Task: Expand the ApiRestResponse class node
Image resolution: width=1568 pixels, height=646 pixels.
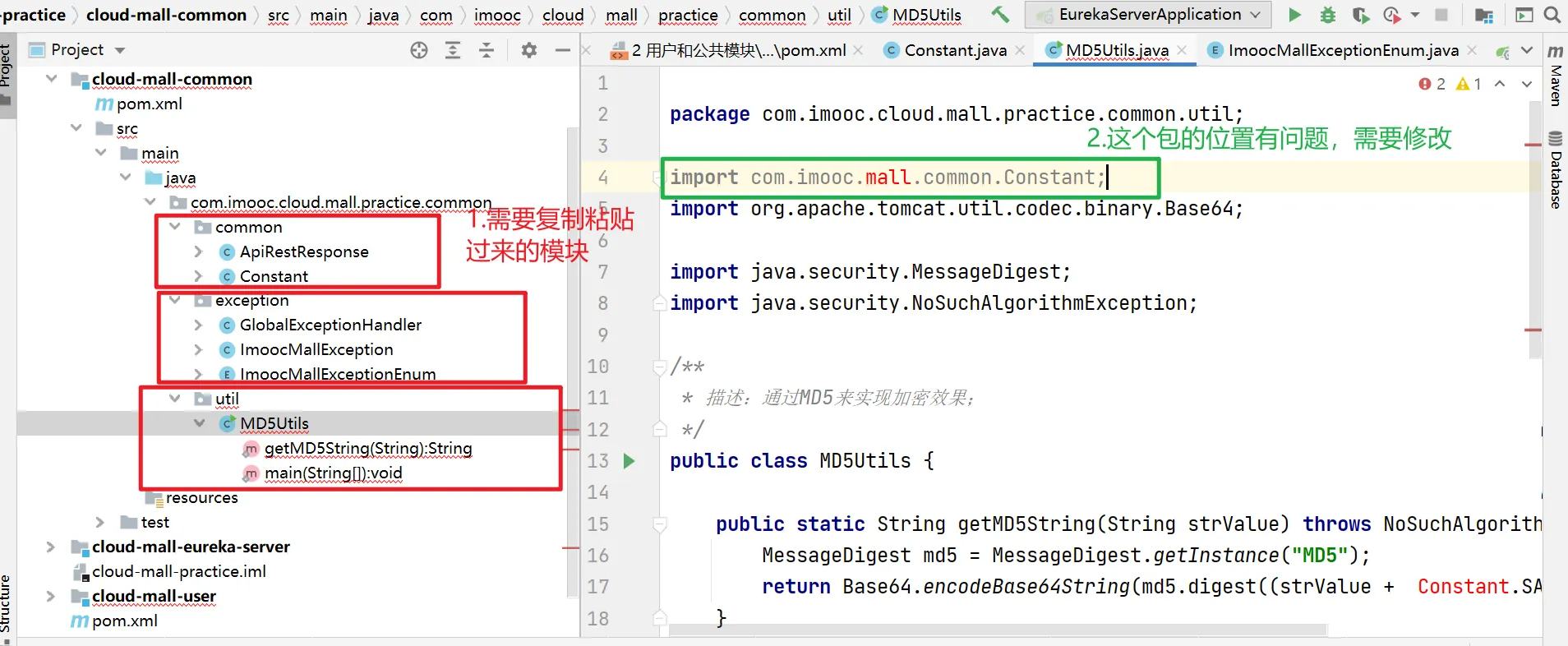Action: tap(199, 251)
